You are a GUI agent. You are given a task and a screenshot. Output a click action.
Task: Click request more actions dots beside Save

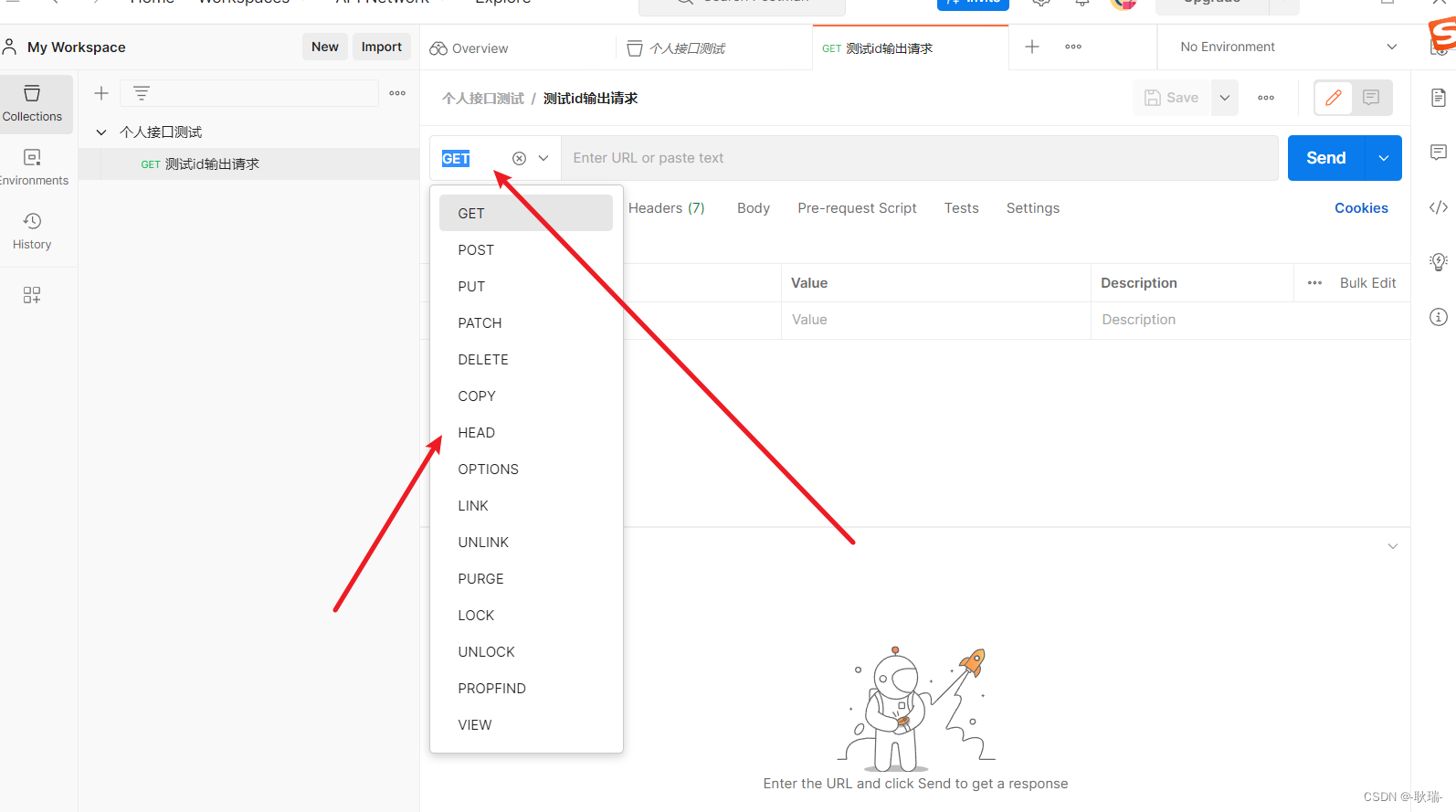click(x=1266, y=98)
